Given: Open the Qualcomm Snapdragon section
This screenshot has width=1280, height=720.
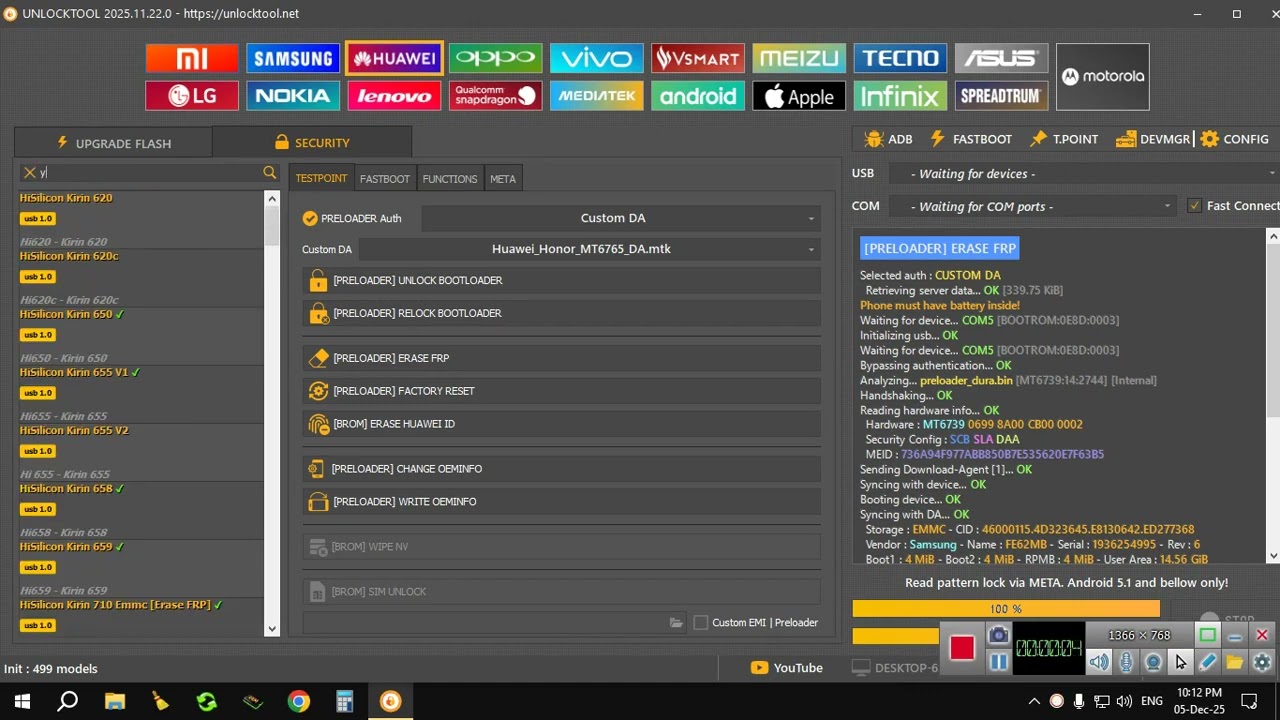Looking at the screenshot, I should tap(496, 96).
